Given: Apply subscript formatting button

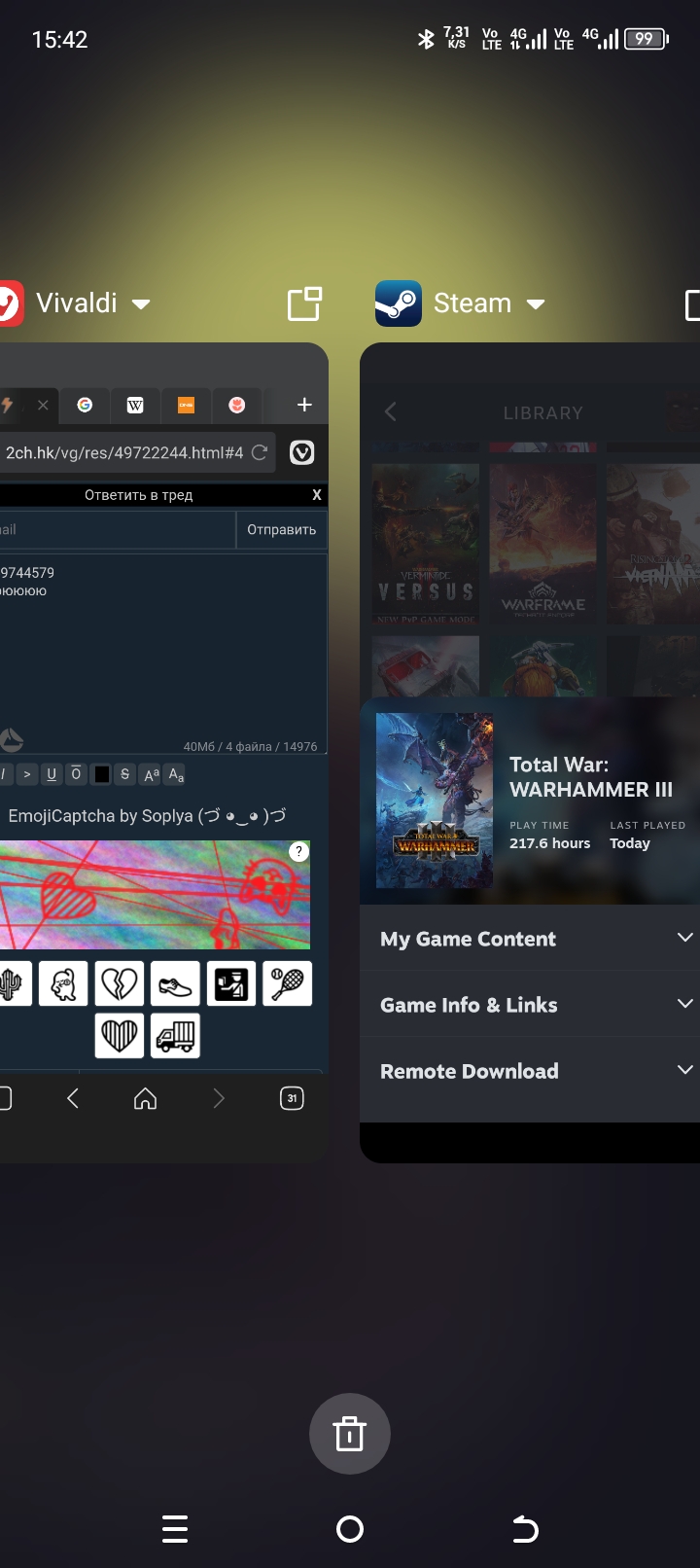Looking at the screenshot, I should pyautogui.click(x=176, y=774).
